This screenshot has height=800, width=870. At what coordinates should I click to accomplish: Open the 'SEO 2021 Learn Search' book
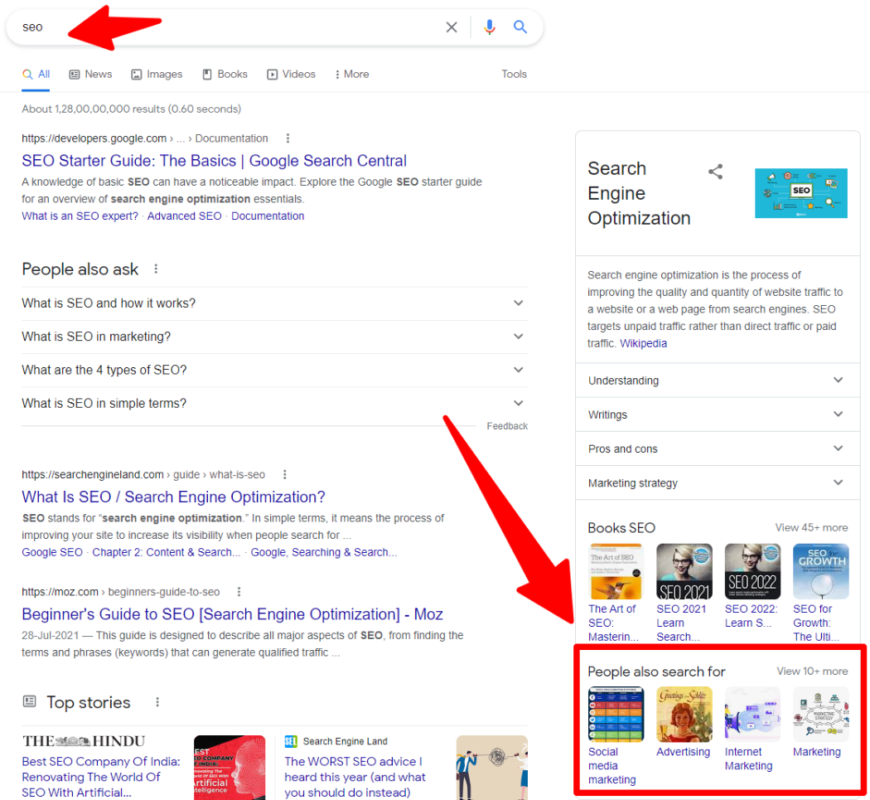[x=684, y=594]
